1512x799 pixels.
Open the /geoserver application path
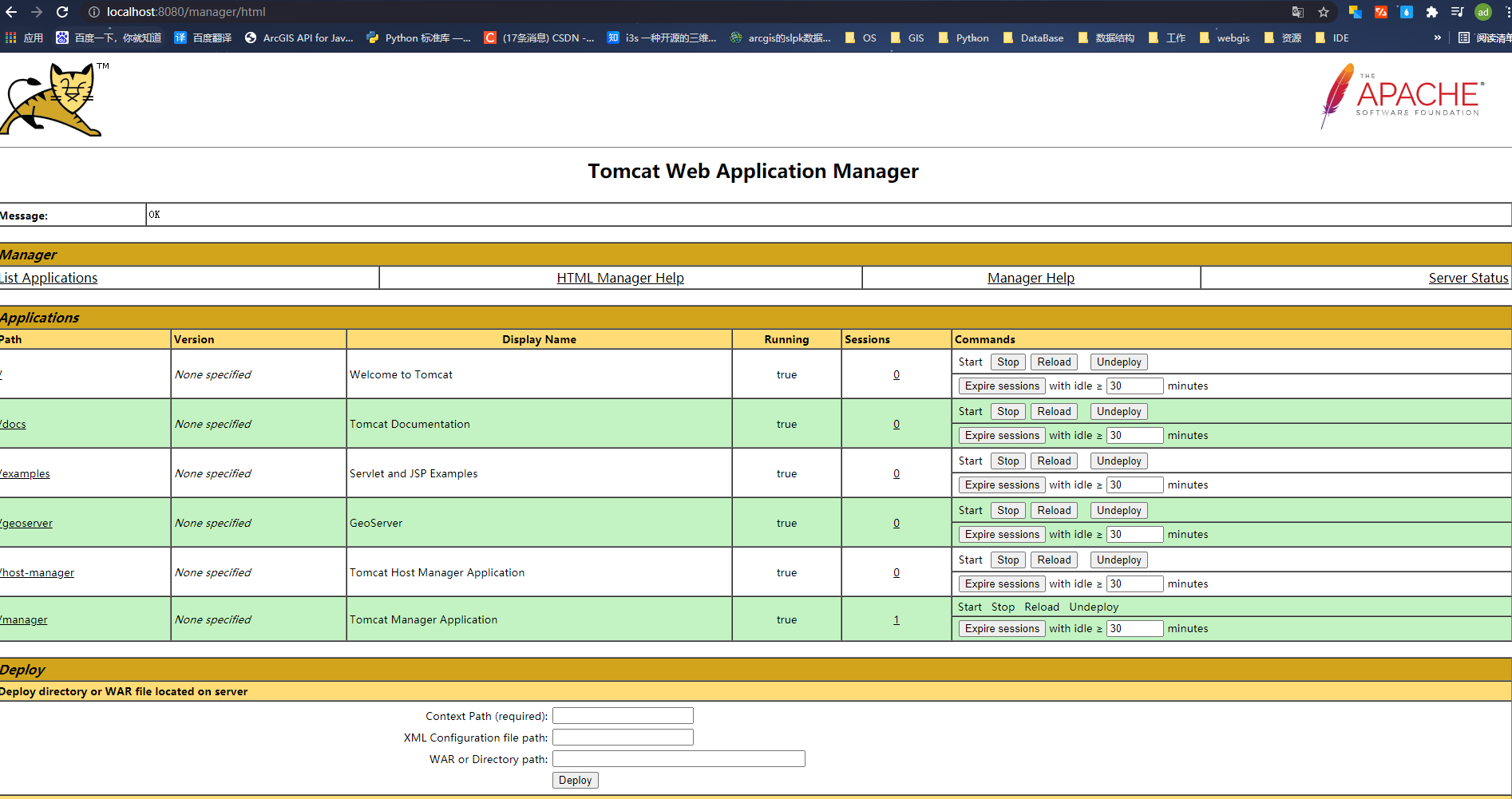(26, 523)
